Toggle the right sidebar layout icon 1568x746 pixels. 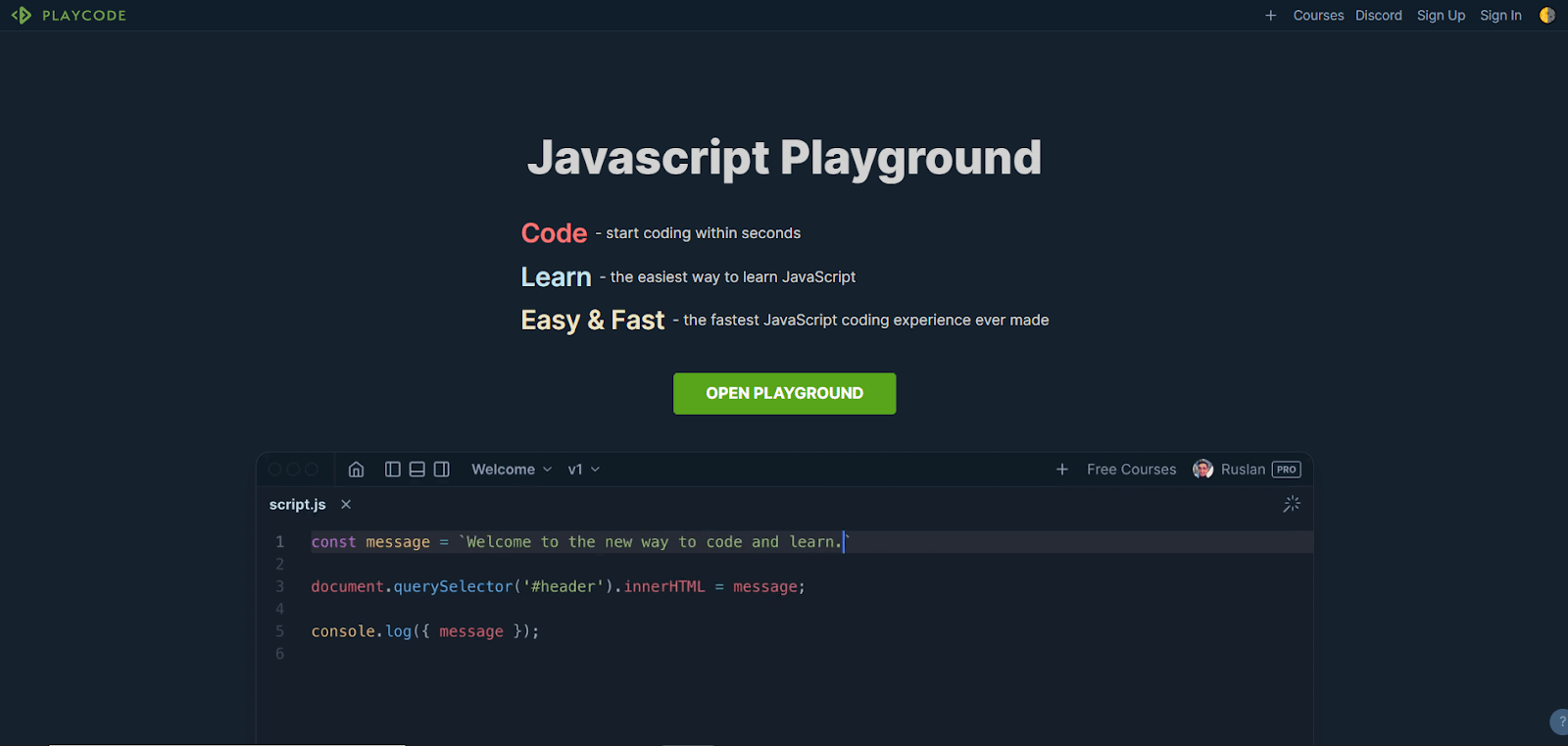[x=442, y=470]
